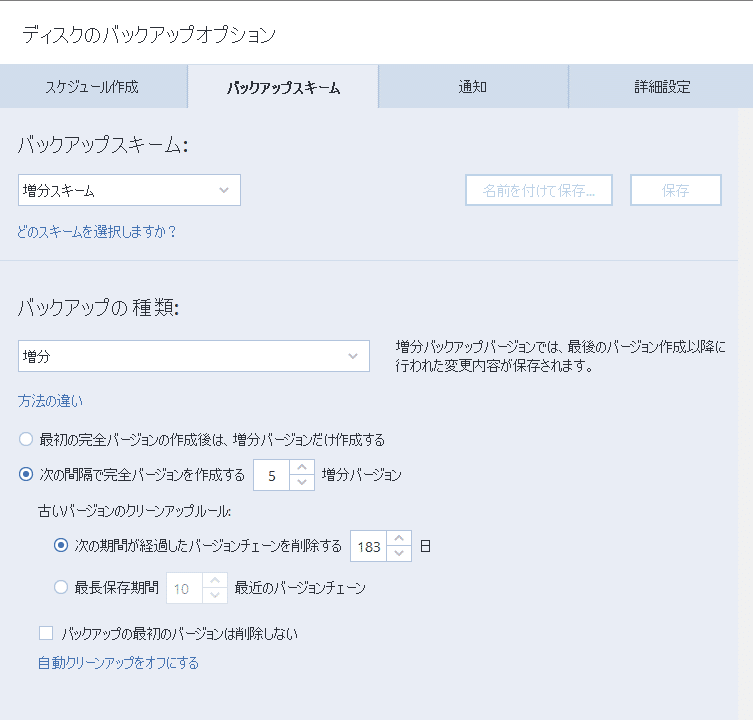Screen dimensions: 753x720
Task: Select the 最長保存期間 radio button
Action: pos(61,587)
